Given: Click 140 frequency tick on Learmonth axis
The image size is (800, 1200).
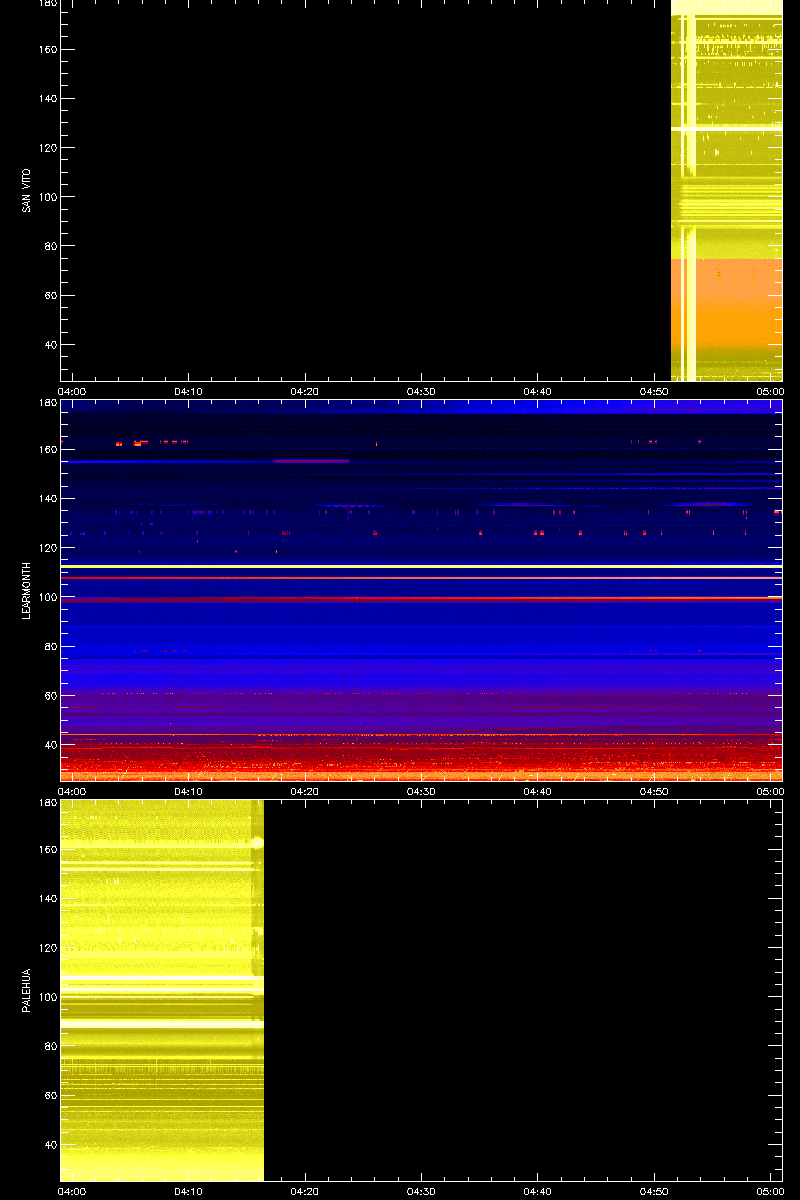Looking at the screenshot, I should pyautogui.click(x=47, y=499).
